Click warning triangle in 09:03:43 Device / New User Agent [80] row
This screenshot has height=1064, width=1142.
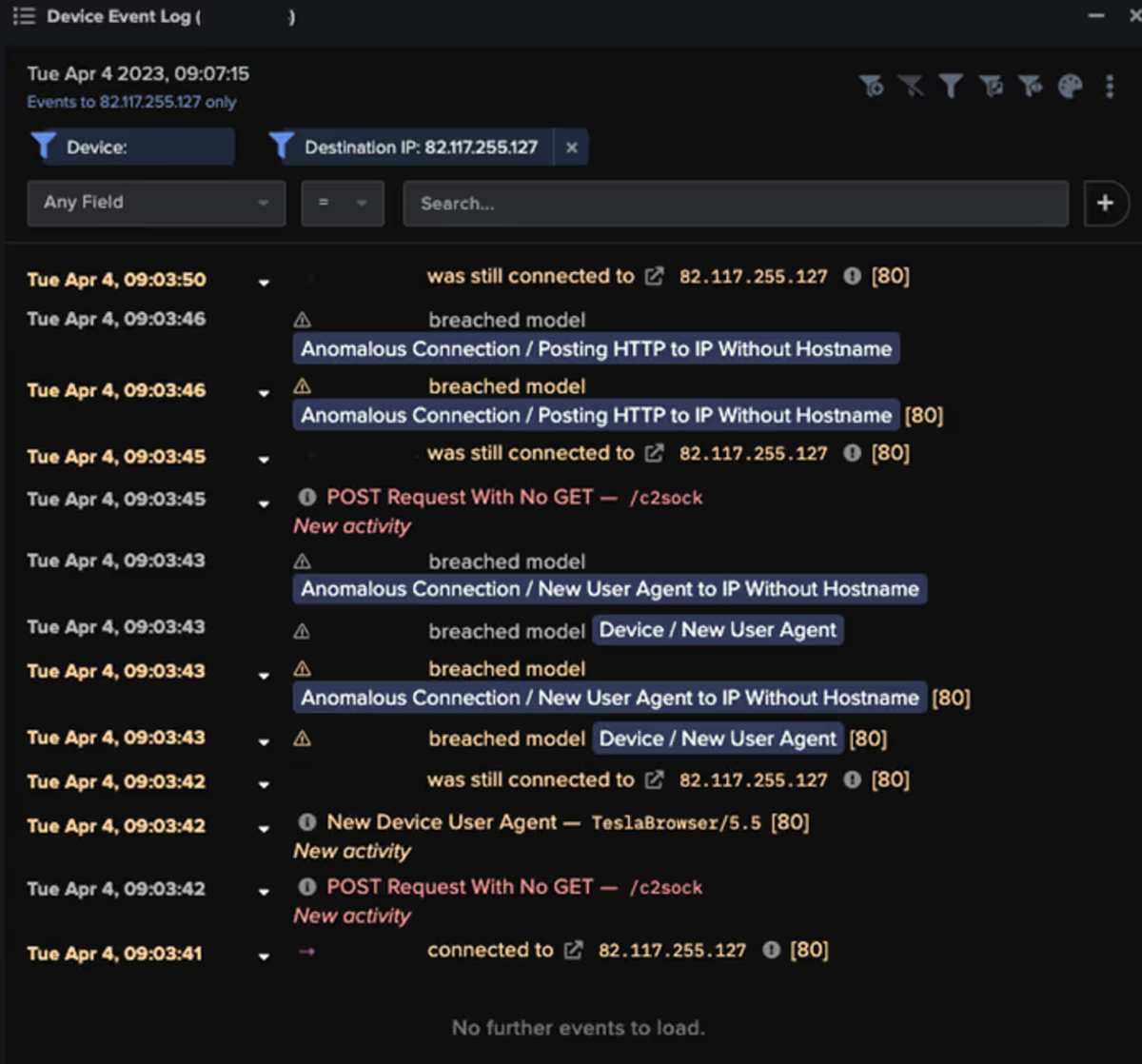pyautogui.click(x=303, y=738)
